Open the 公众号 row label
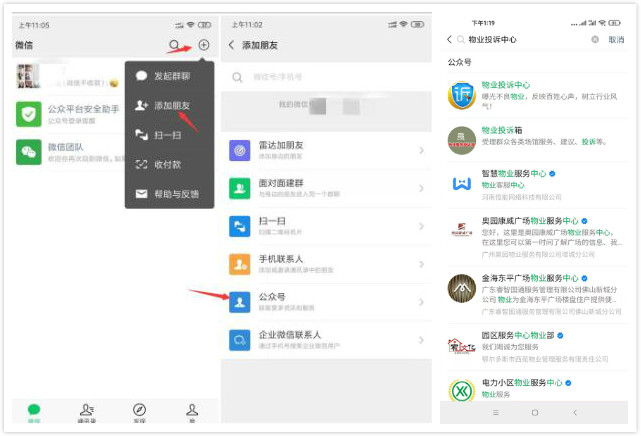 272,297
